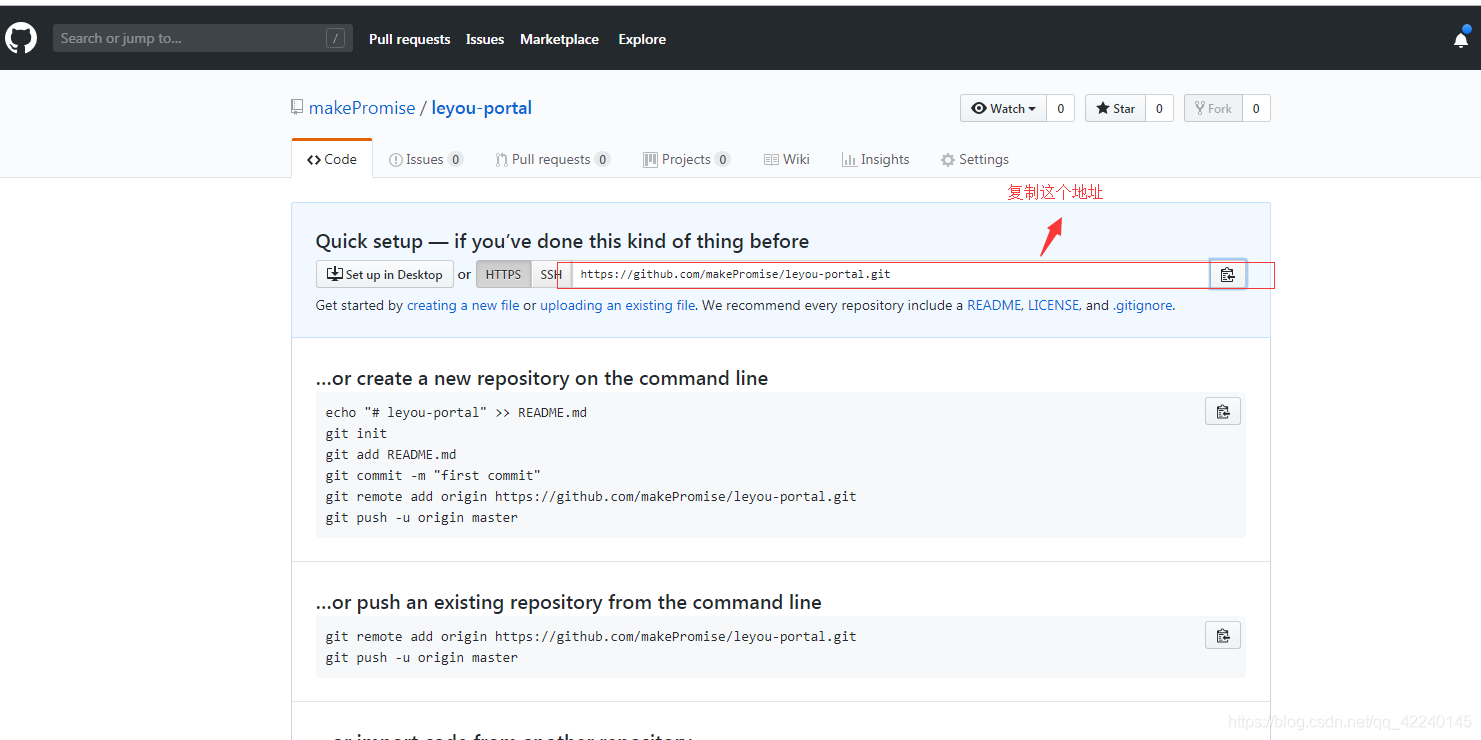Go to Marketplace in the header
The image size is (1481, 740).
point(559,39)
